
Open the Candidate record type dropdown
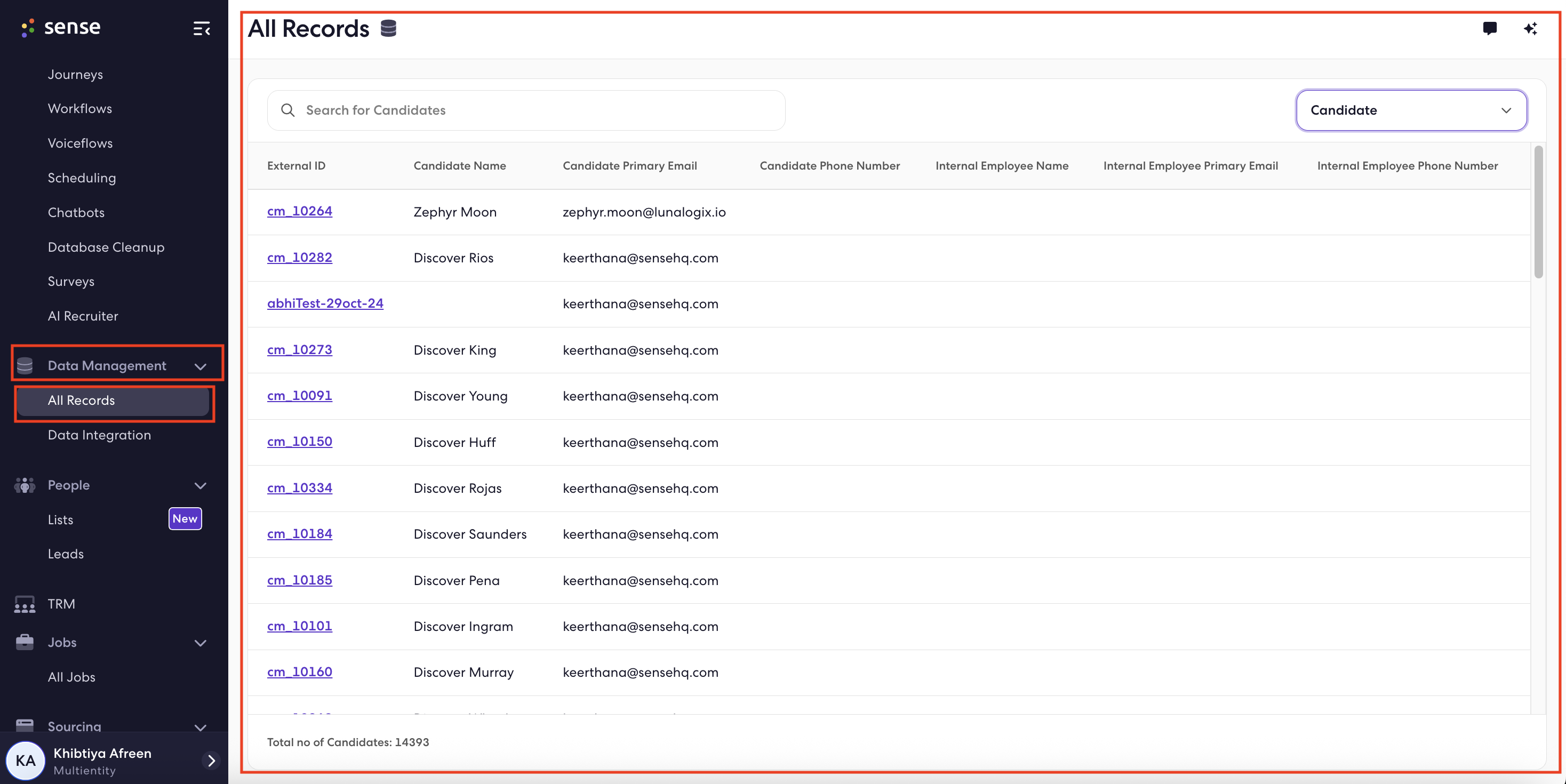(1411, 110)
